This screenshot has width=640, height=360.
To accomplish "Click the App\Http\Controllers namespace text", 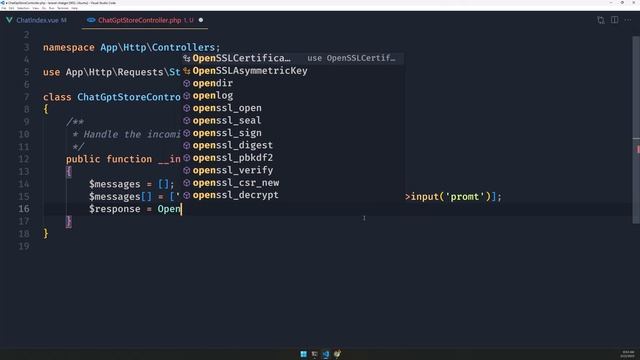I will tap(158, 47).
